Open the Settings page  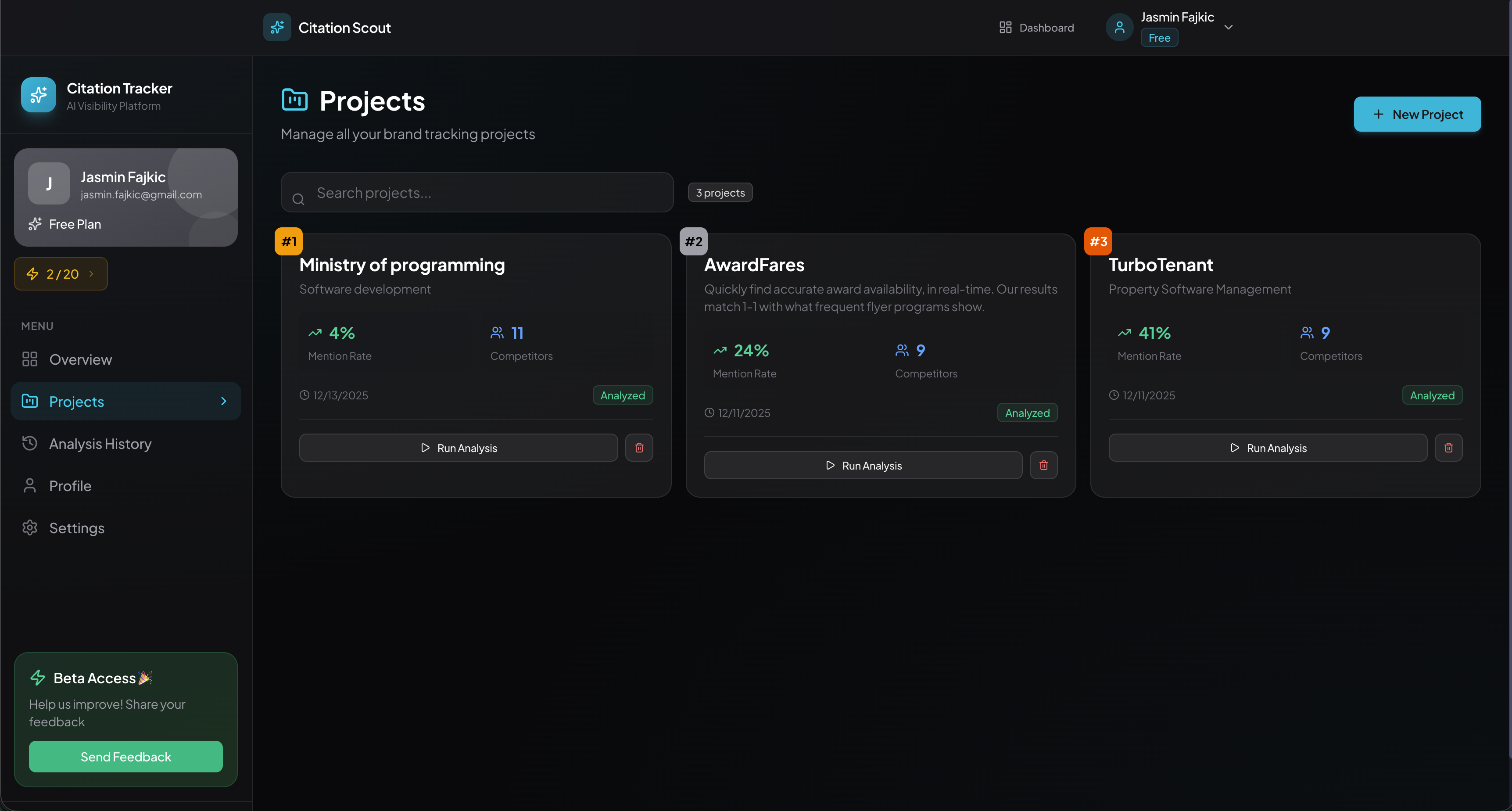coord(76,528)
